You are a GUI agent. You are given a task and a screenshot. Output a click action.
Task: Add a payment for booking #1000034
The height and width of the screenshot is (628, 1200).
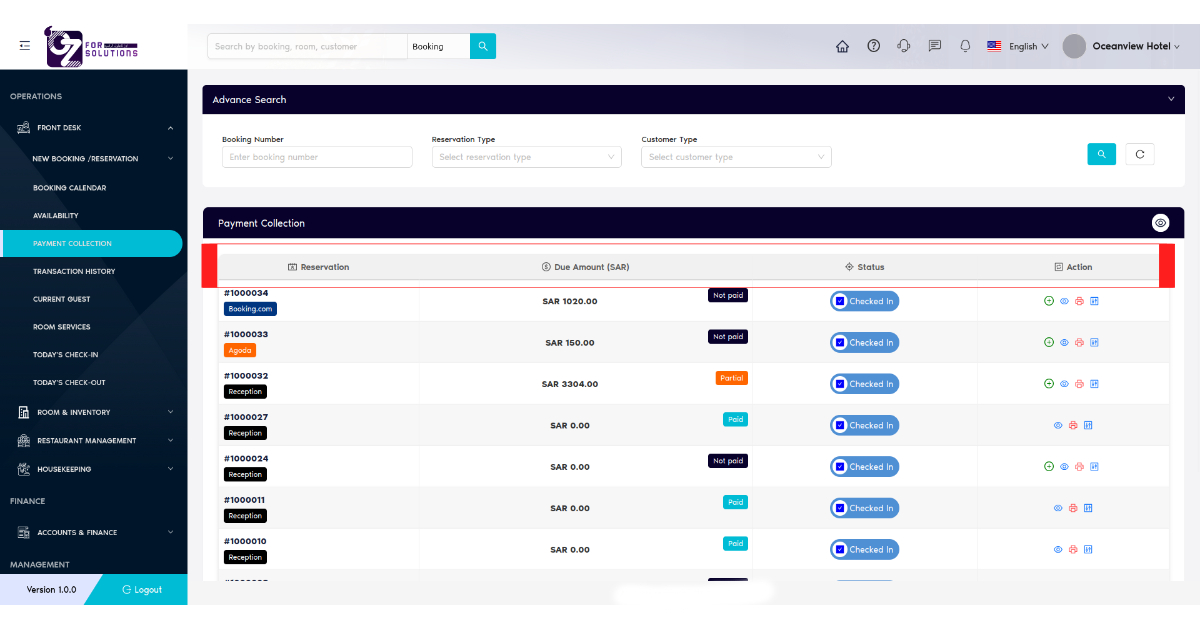click(1049, 300)
